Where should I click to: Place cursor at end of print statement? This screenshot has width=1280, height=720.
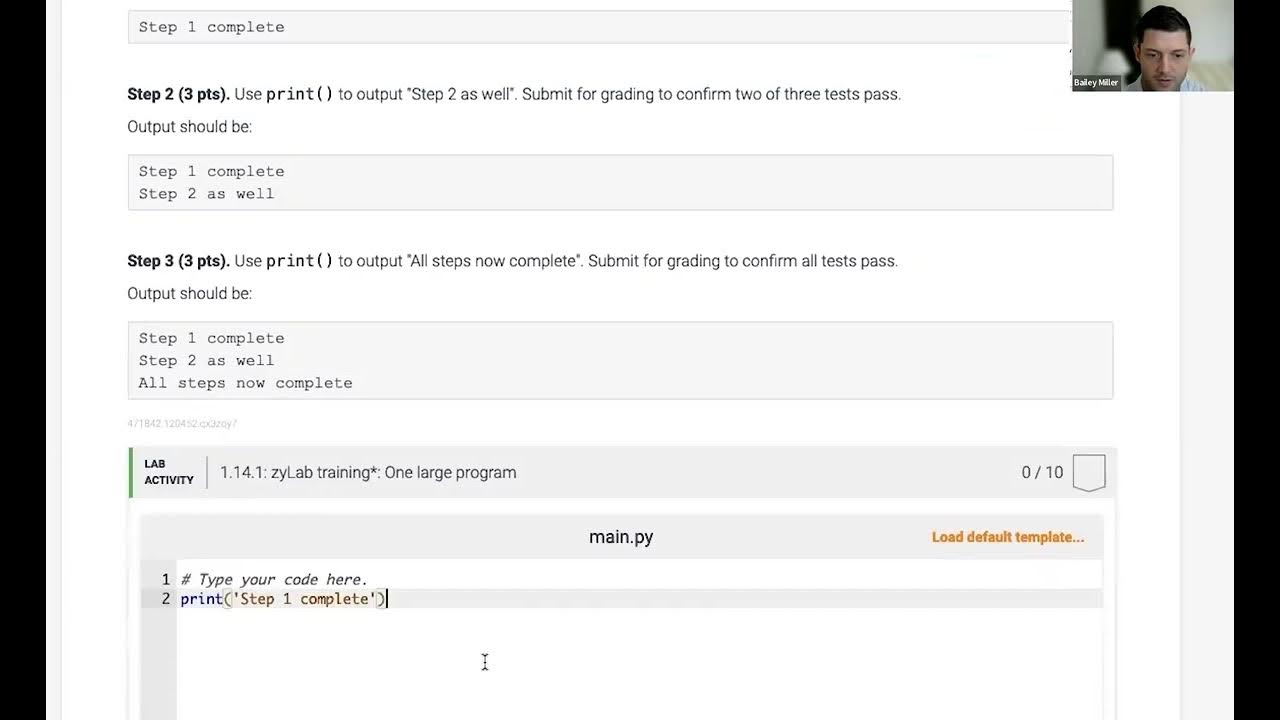386,599
